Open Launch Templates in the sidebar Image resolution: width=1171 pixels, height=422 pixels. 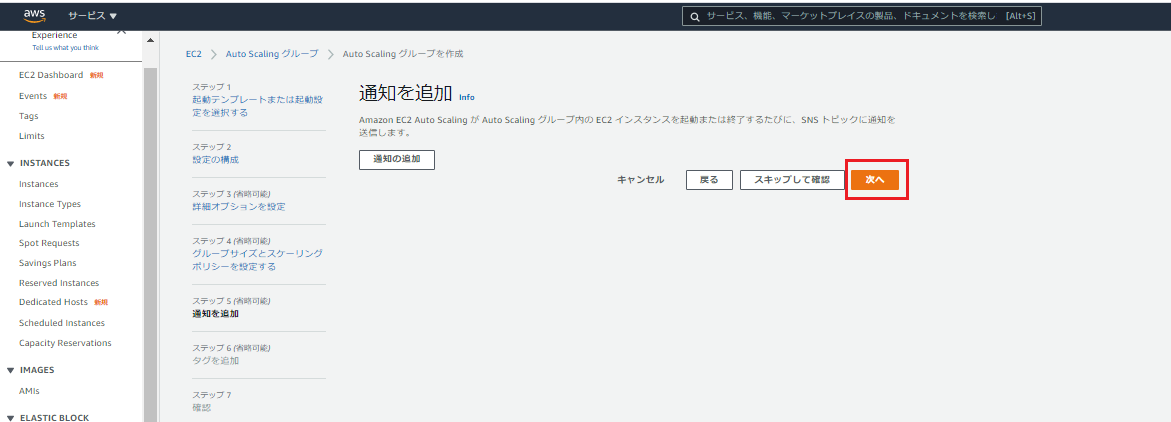click(x=58, y=224)
